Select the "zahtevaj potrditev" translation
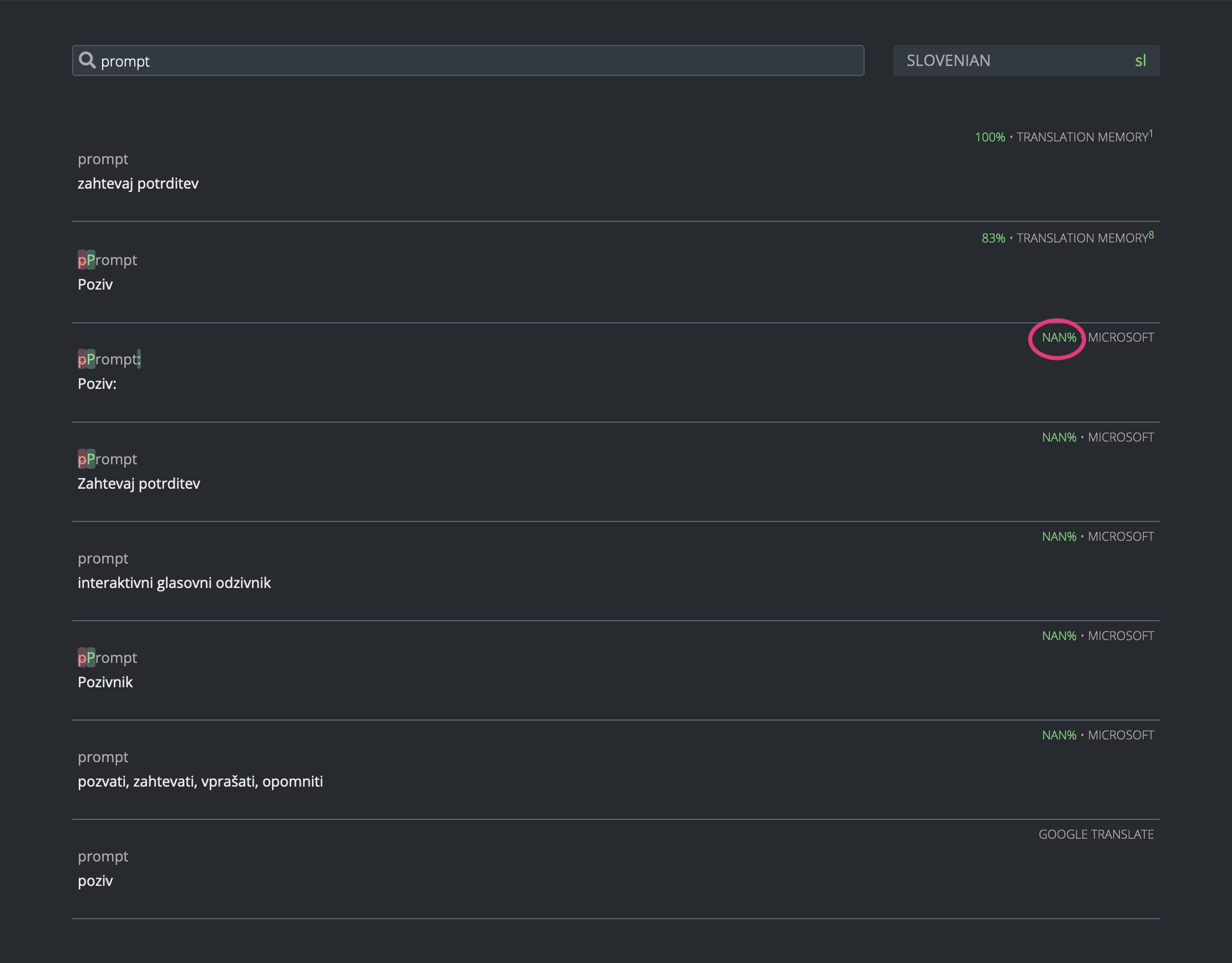Viewport: 1232px width, 963px height. 138,183
